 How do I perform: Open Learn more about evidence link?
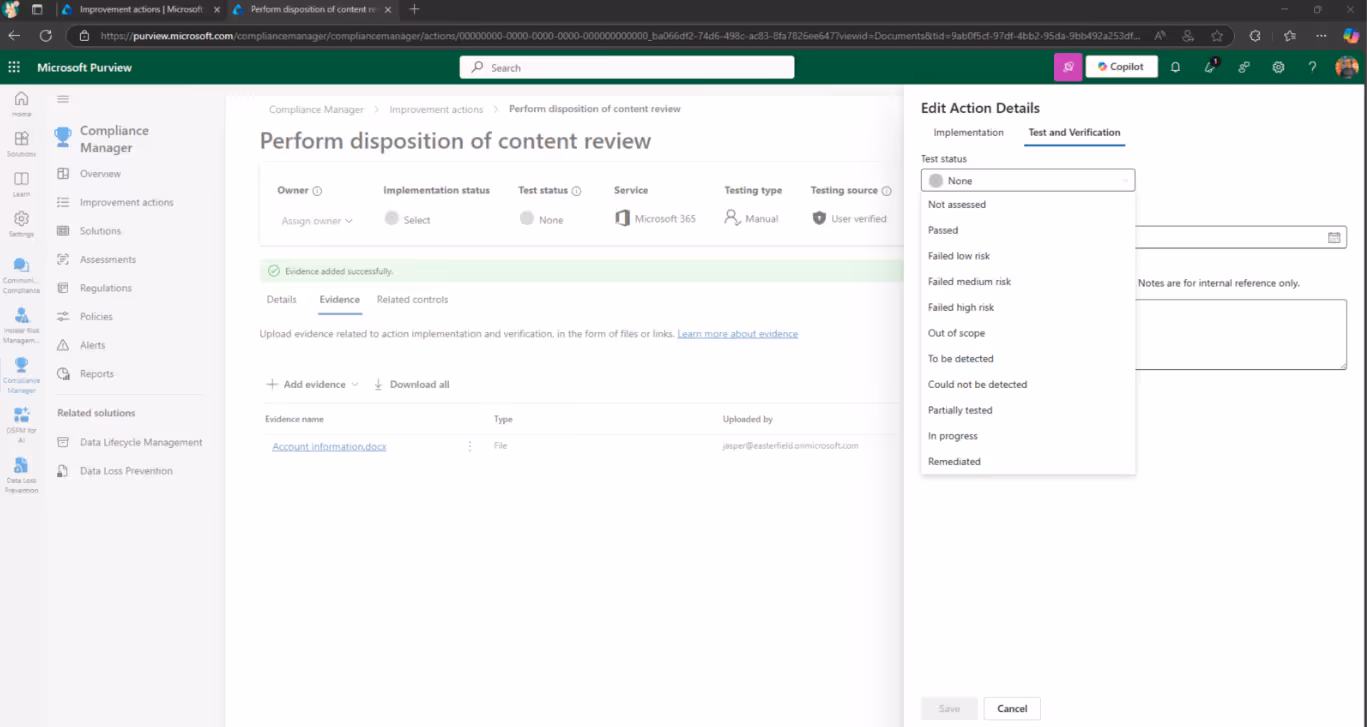[x=737, y=334]
